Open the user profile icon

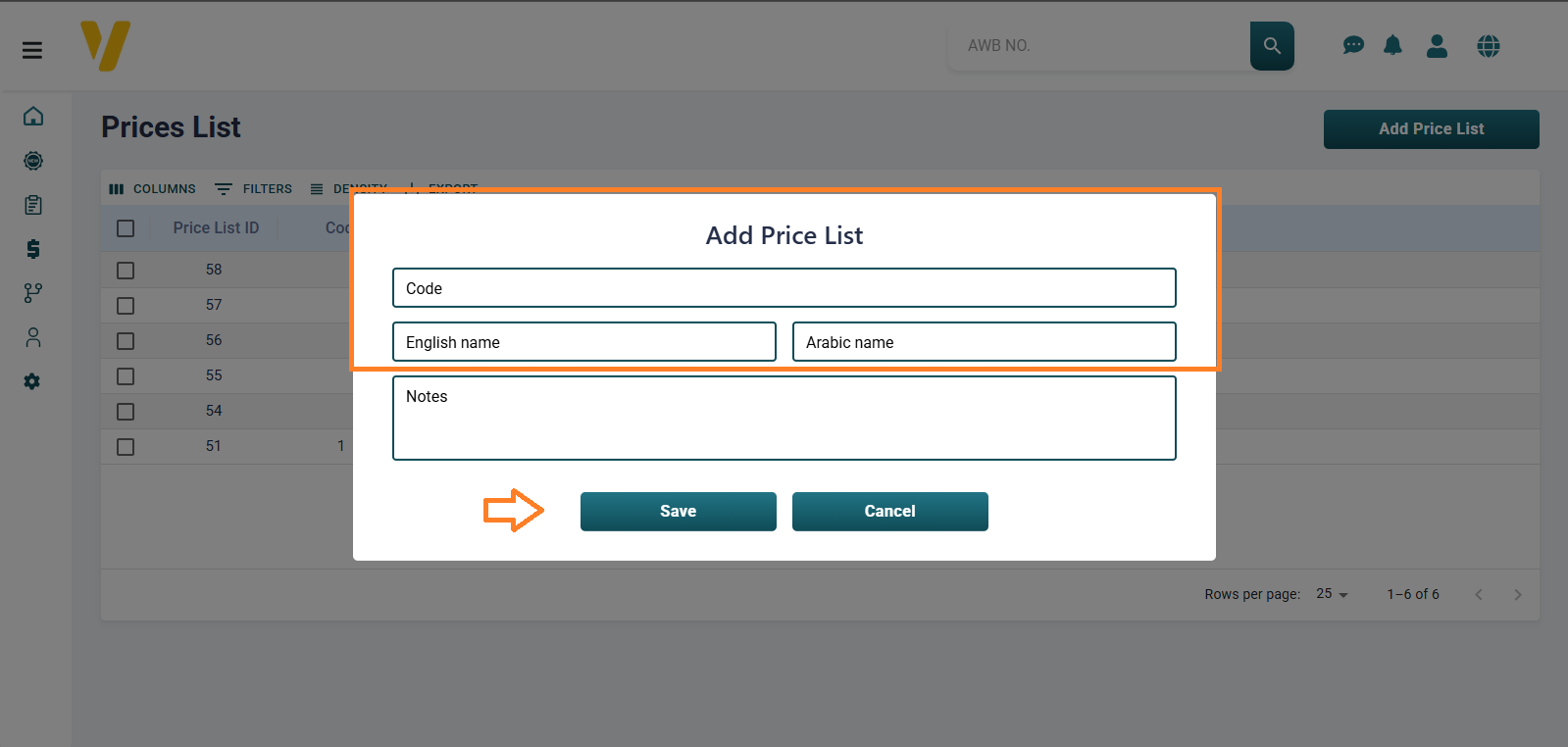(x=1437, y=46)
